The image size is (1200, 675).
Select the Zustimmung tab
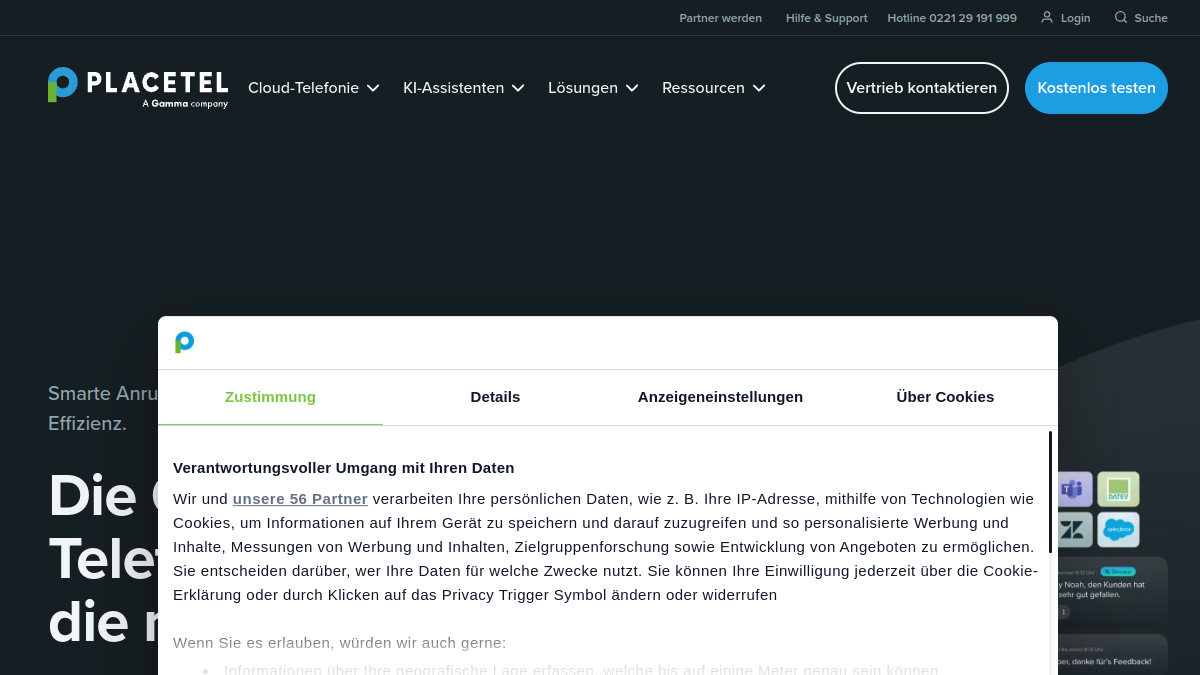click(270, 397)
